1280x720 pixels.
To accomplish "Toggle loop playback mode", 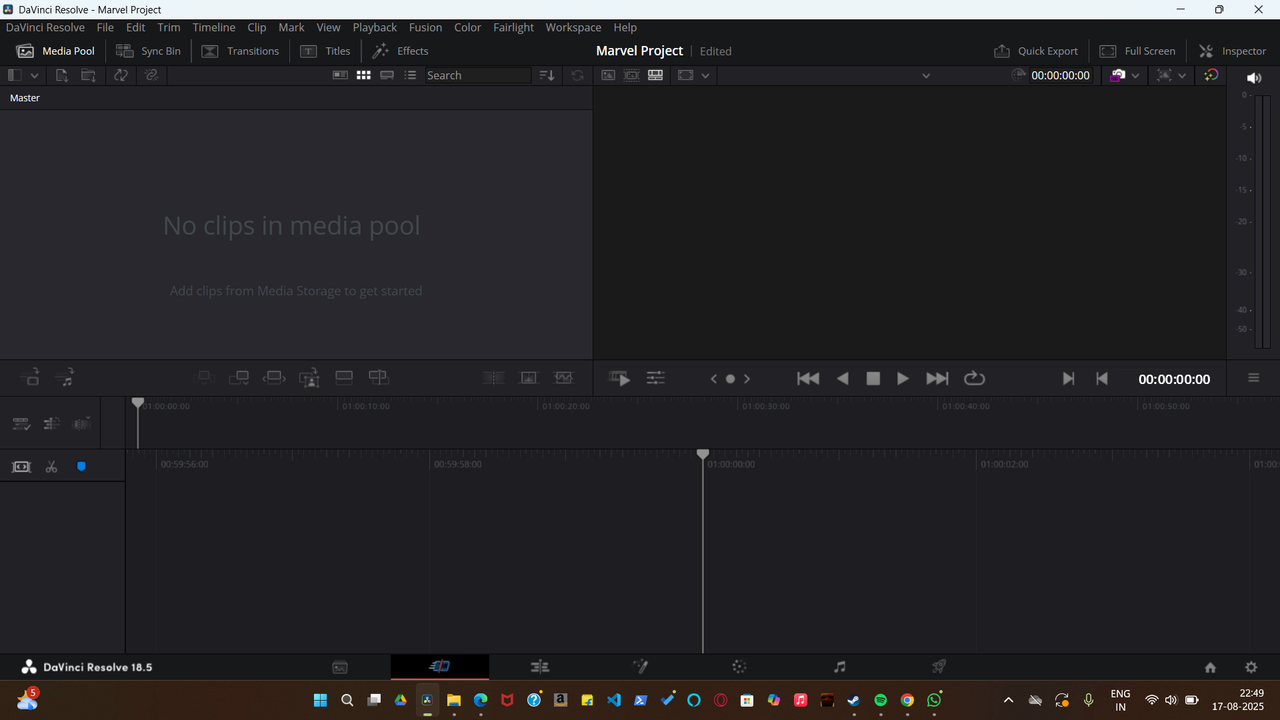I will pos(974,378).
